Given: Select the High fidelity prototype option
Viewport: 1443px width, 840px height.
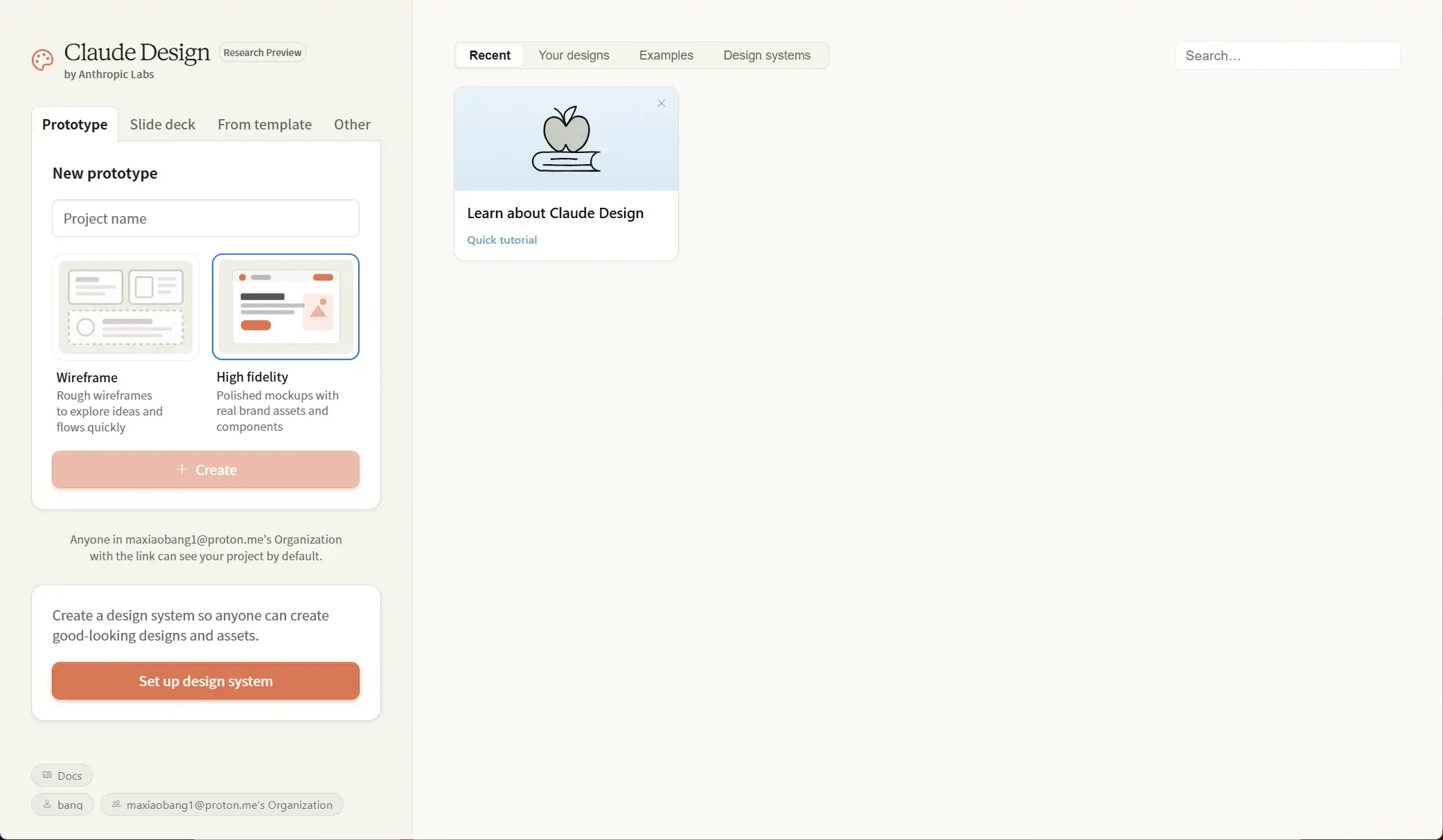Looking at the screenshot, I should (285, 307).
